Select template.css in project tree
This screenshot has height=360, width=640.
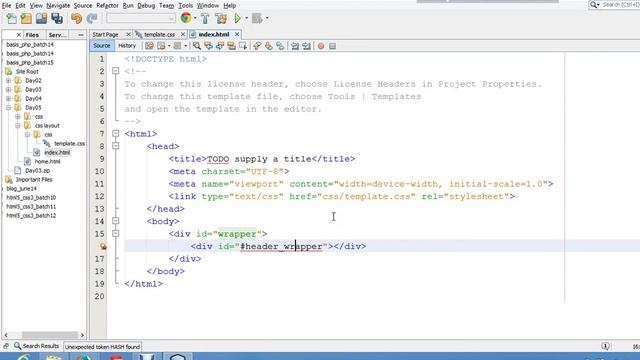(x=69, y=143)
